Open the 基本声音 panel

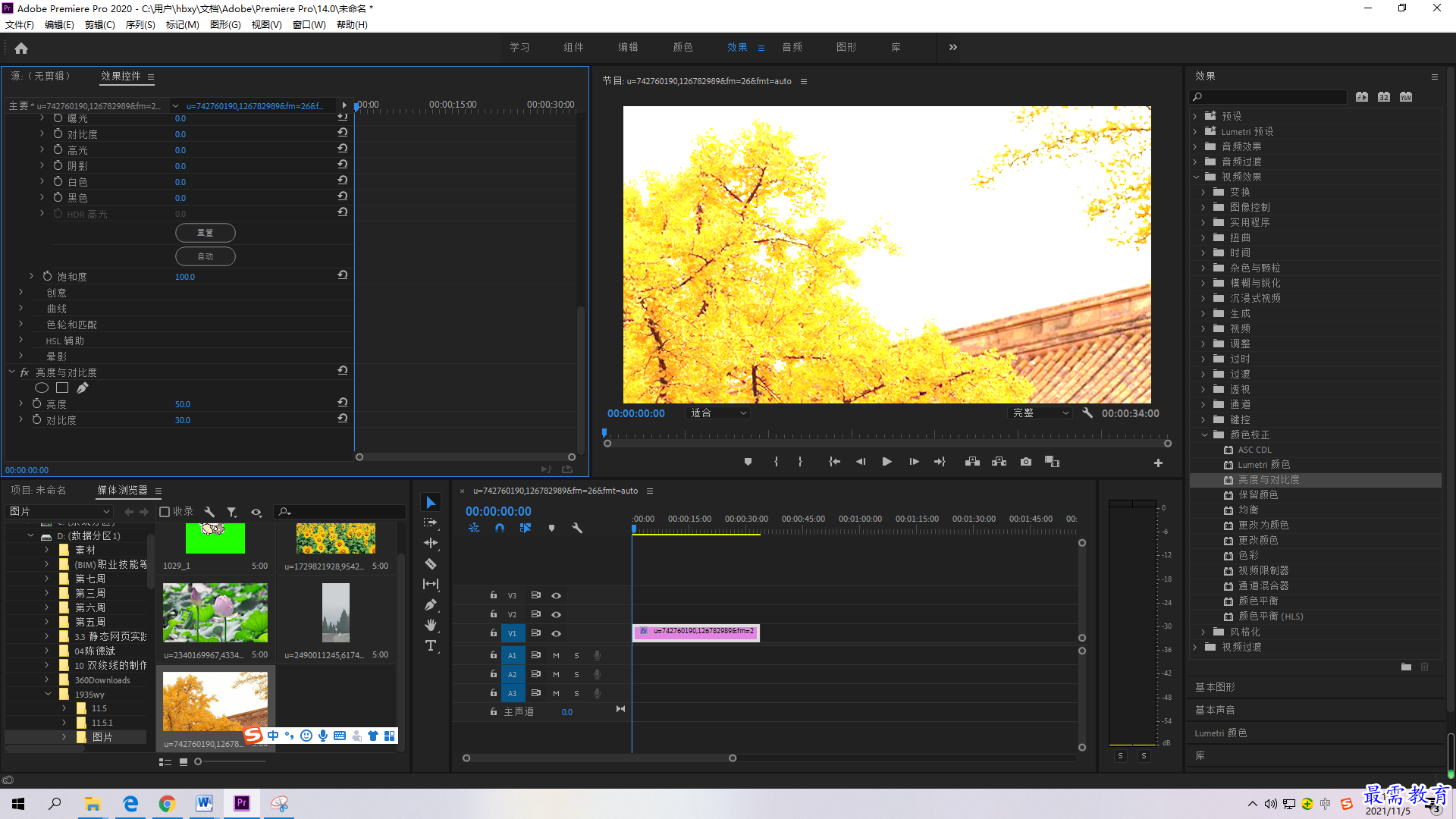click(x=1215, y=710)
